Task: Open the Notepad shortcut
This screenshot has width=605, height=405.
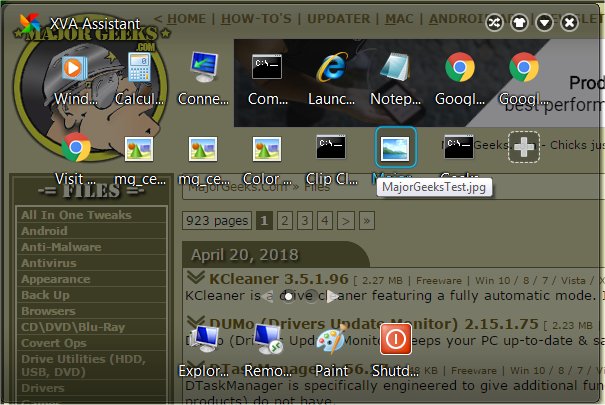Action: click(x=395, y=80)
